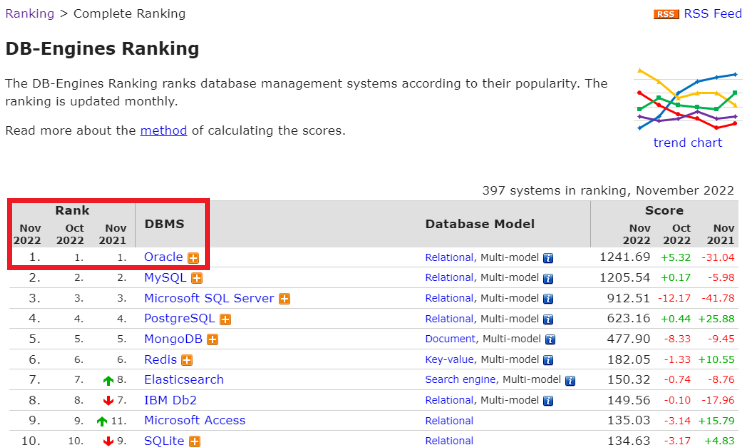Viewport: 753px width, 448px height.
Task: Click the info icon in the Elasticsearch row
Action: click(x=570, y=381)
